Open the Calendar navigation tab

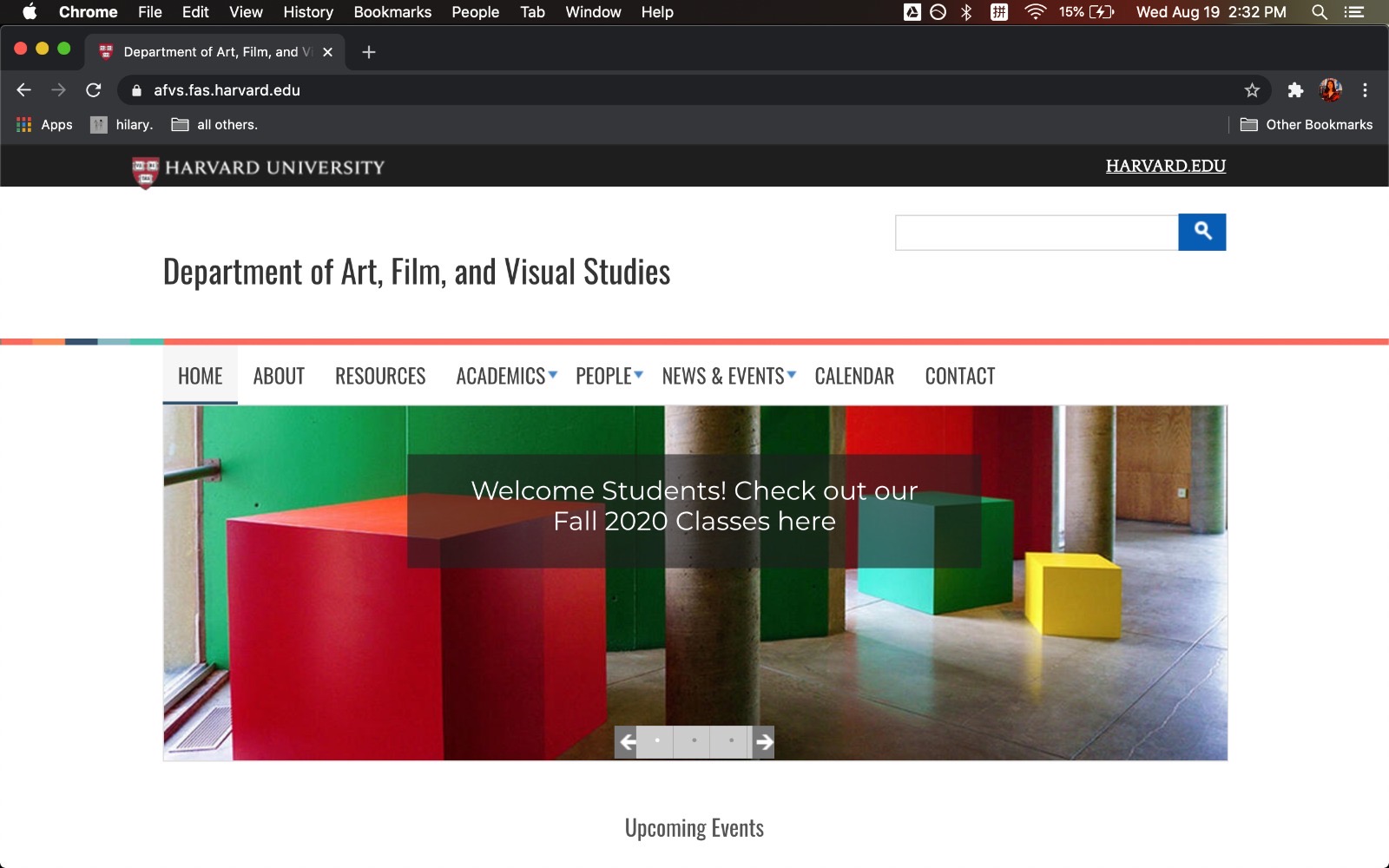pos(854,376)
